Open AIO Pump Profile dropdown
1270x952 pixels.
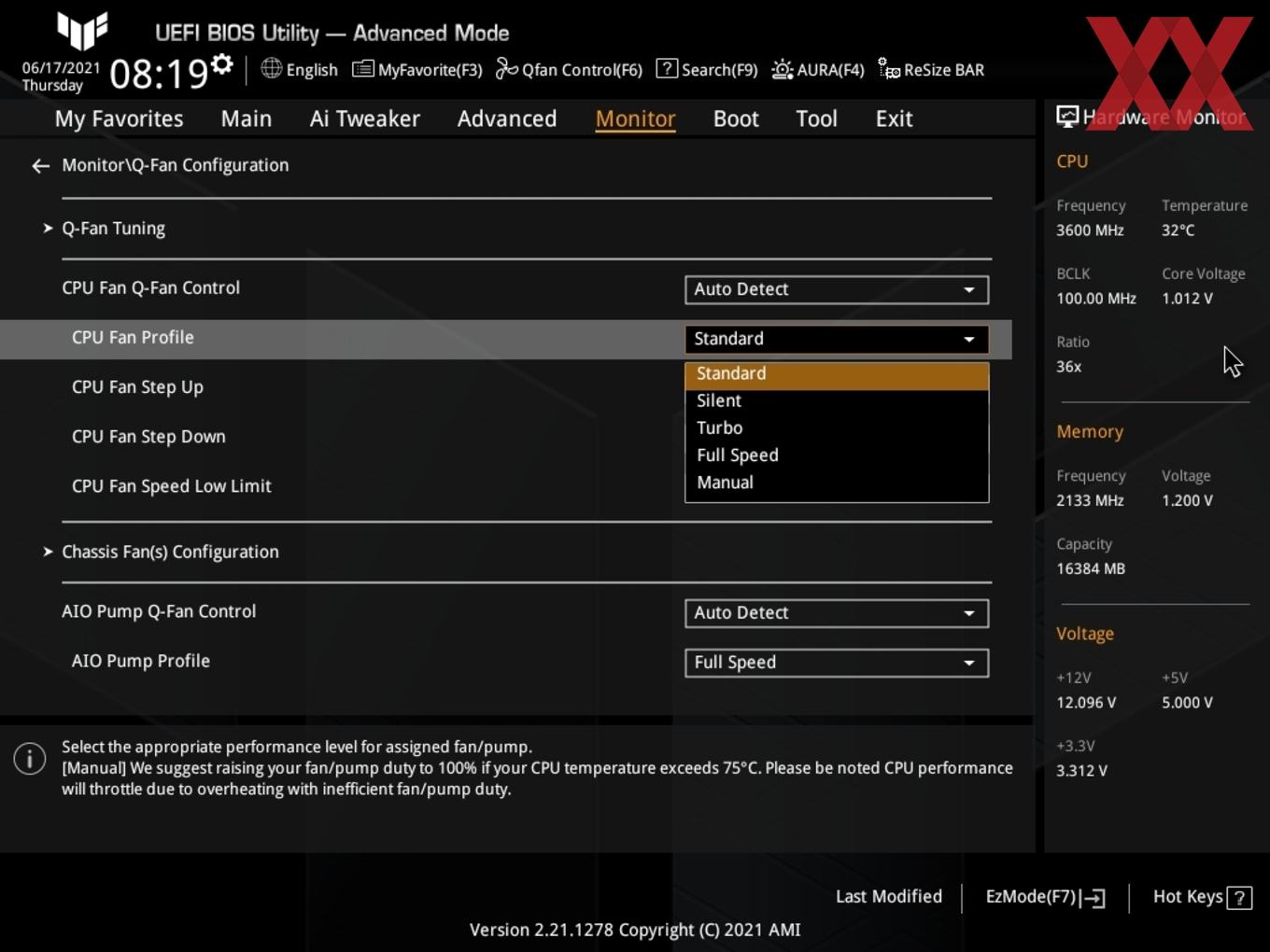(837, 663)
